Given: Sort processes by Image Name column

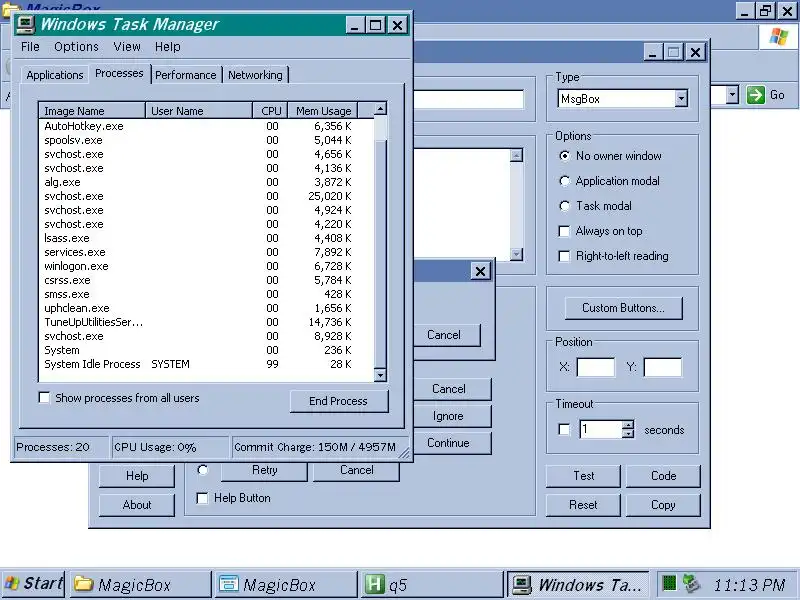Looking at the screenshot, I should tap(92, 111).
